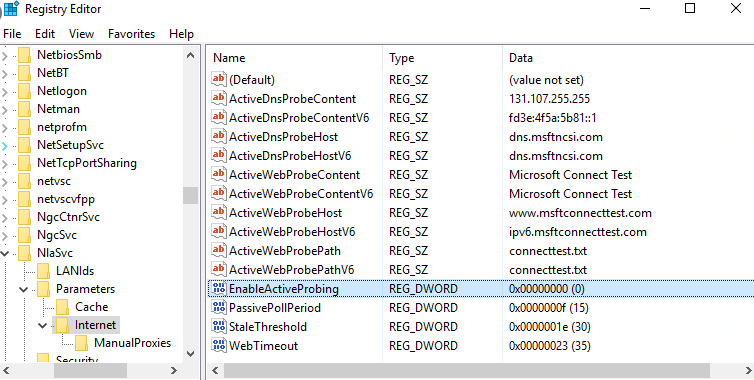
Task: Click the string icon beside ActiveWebProbeHostV6
Action: point(219,231)
